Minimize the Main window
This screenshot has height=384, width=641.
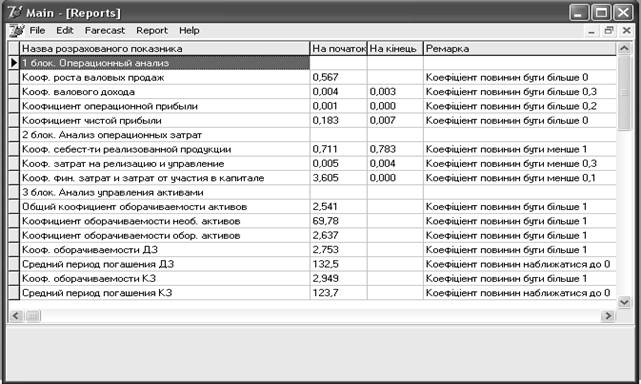(579, 13)
